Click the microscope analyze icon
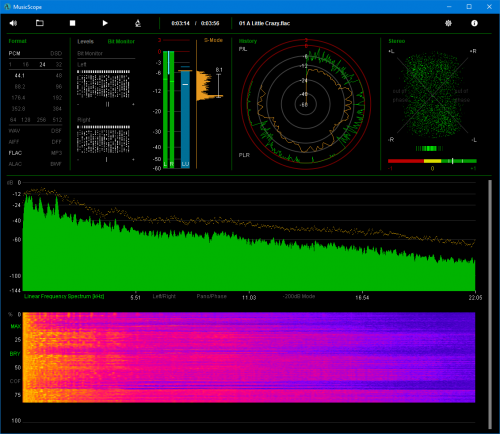500x434 pixels. pos(138,23)
